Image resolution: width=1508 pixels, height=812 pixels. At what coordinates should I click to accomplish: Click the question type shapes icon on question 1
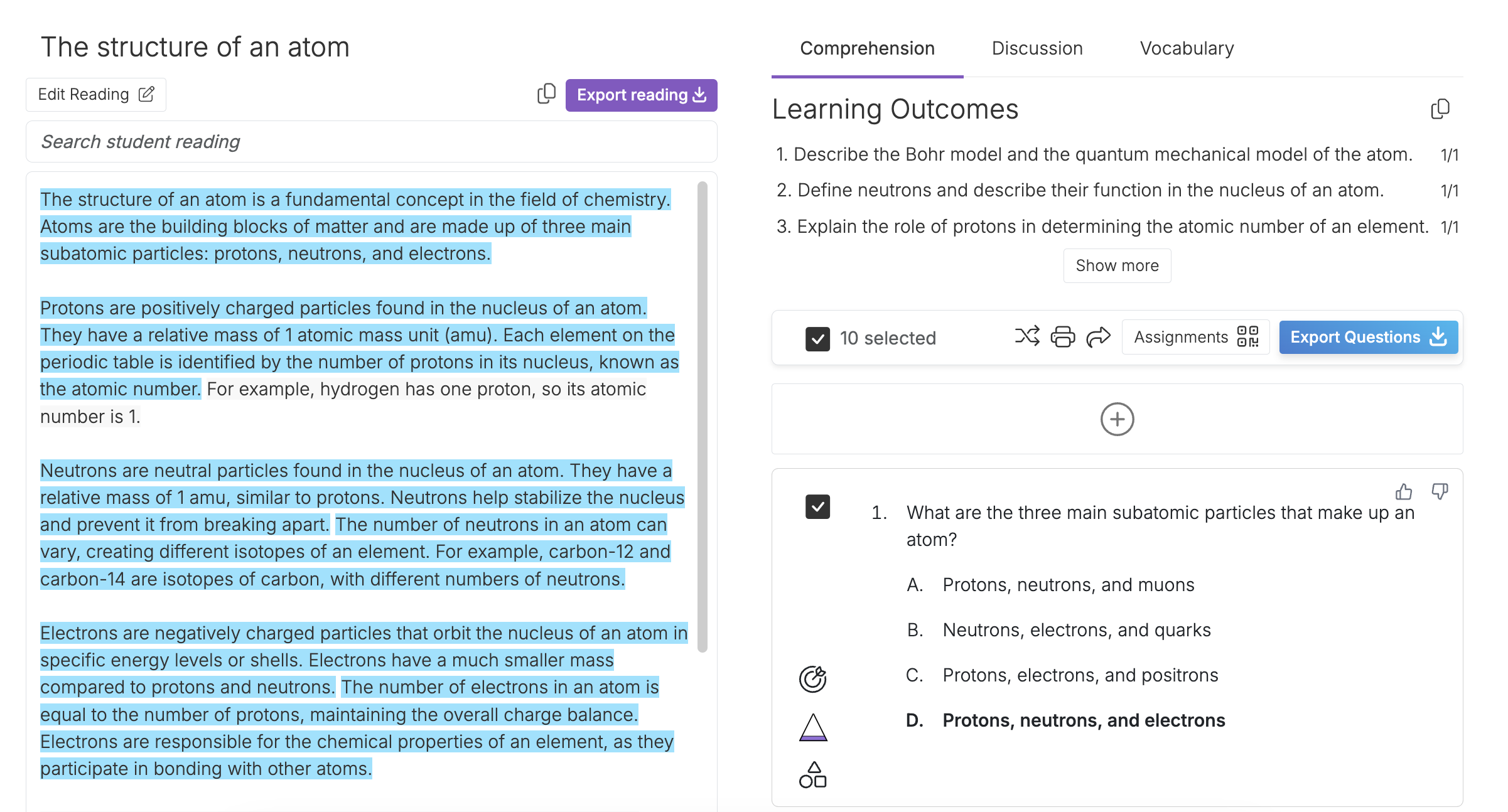pos(812,776)
